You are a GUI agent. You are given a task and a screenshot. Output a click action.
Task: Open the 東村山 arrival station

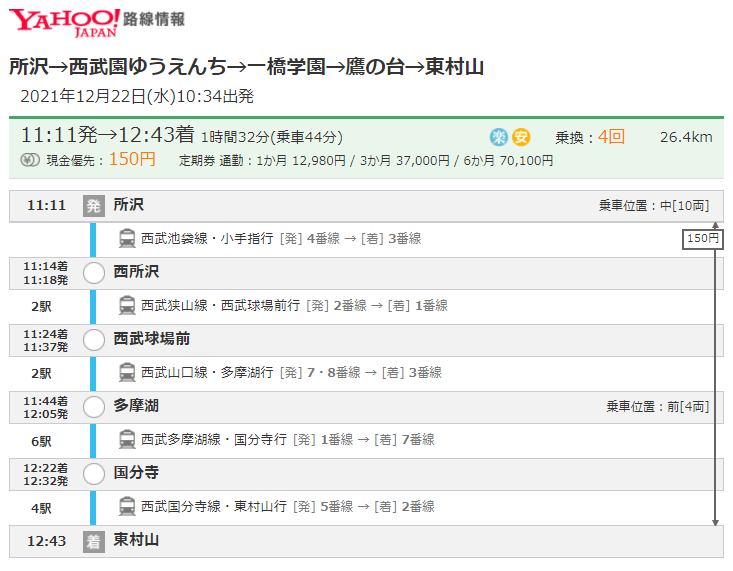click(x=136, y=540)
